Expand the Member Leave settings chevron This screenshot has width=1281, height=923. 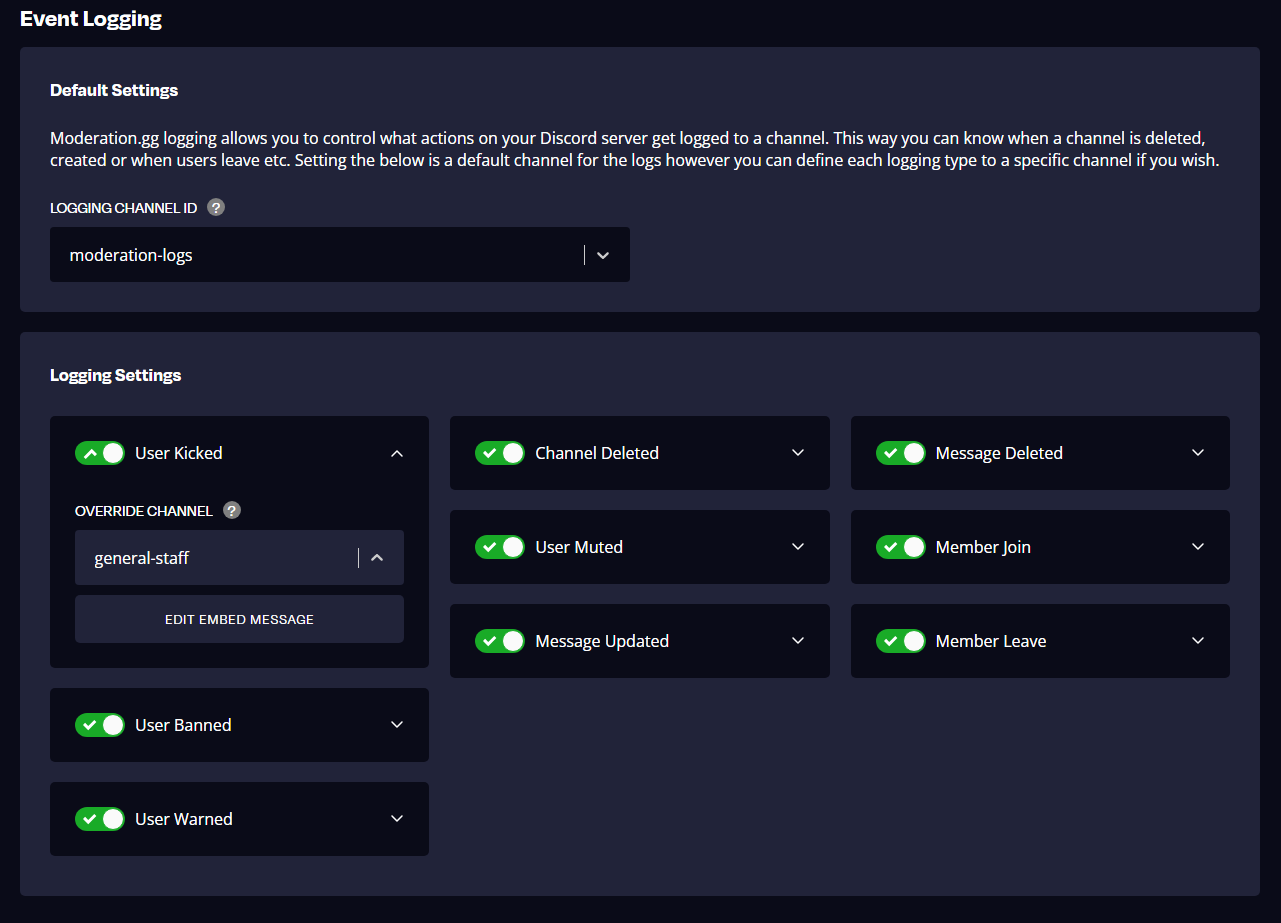[x=1198, y=641]
